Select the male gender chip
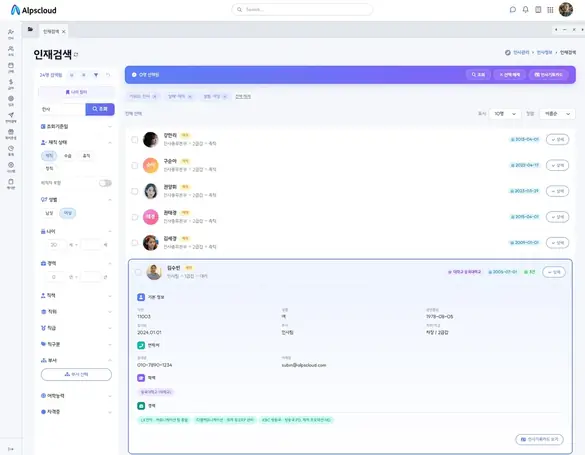The image size is (585, 455). coord(49,213)
